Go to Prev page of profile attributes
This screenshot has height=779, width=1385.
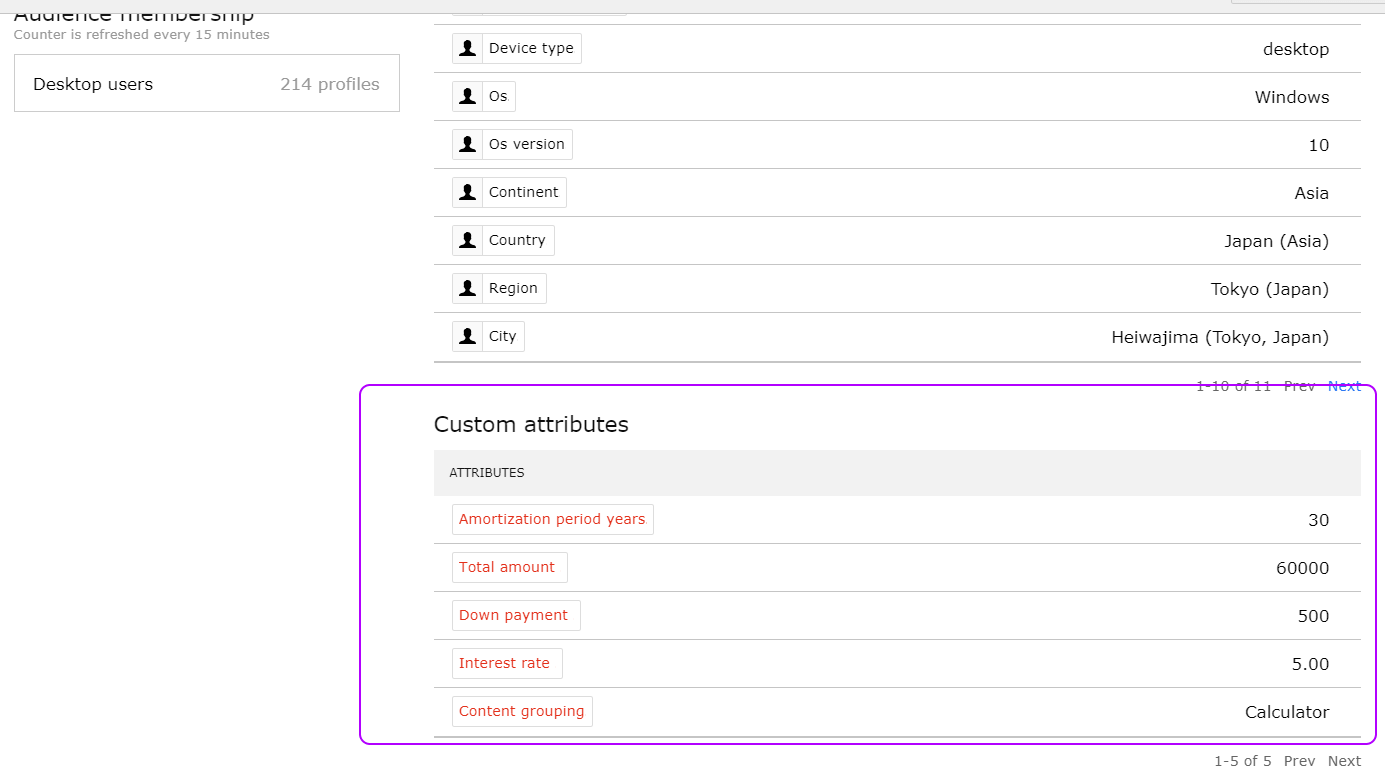pos(1299,387)
